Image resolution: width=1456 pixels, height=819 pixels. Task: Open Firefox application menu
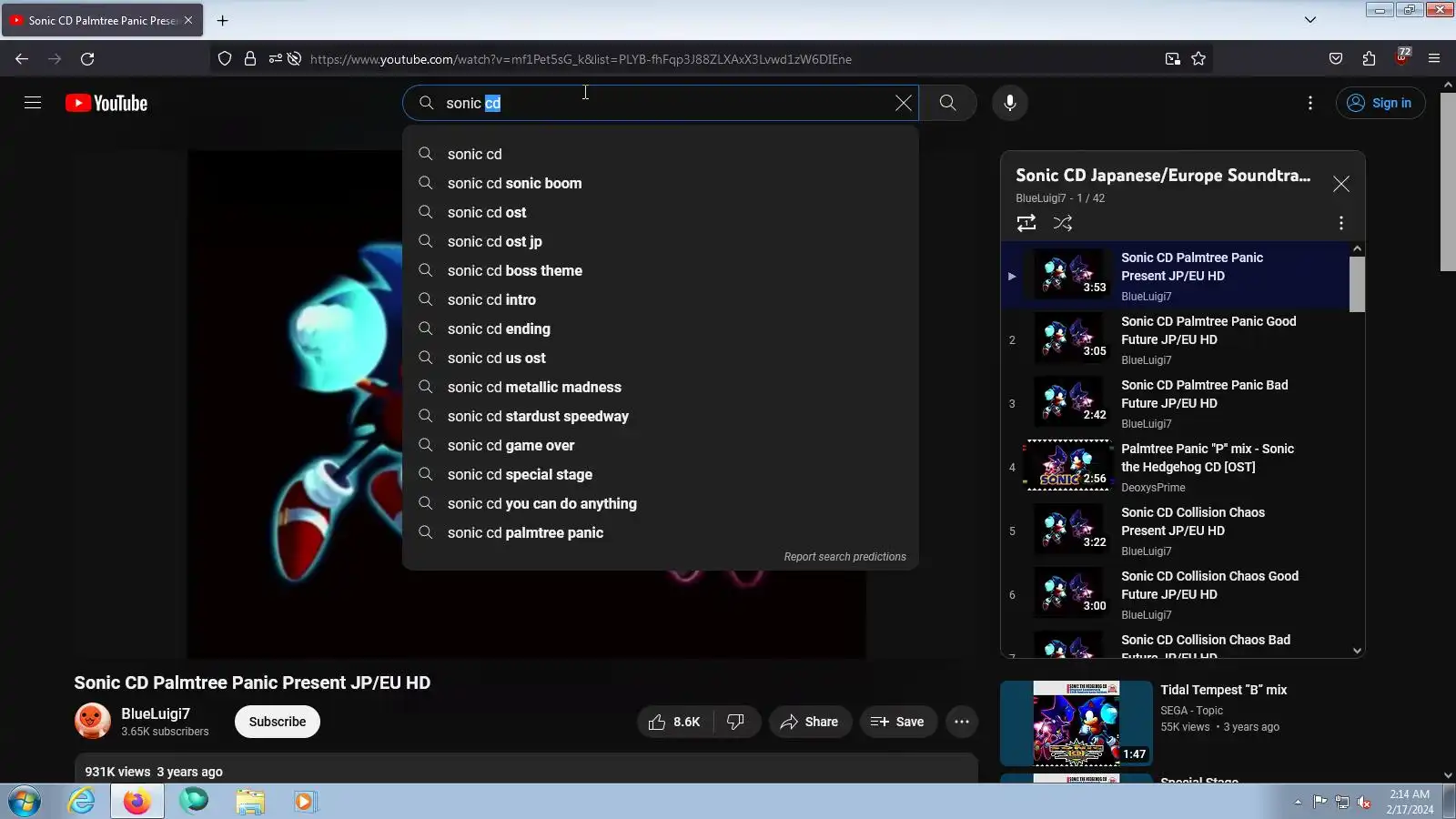1434,59
